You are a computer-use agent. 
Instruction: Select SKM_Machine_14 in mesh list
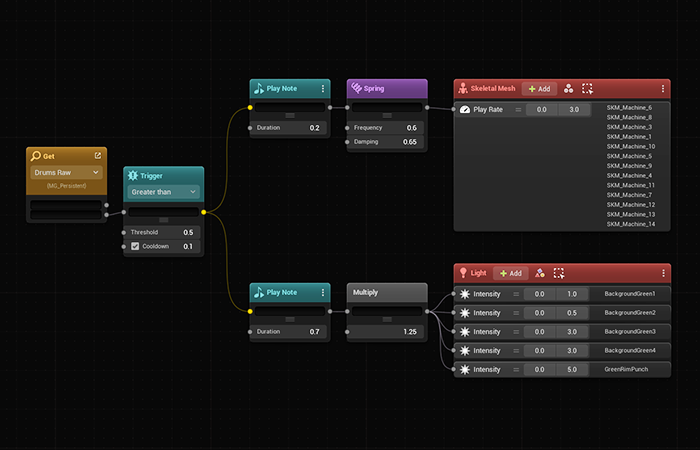(x=631, y=224)
